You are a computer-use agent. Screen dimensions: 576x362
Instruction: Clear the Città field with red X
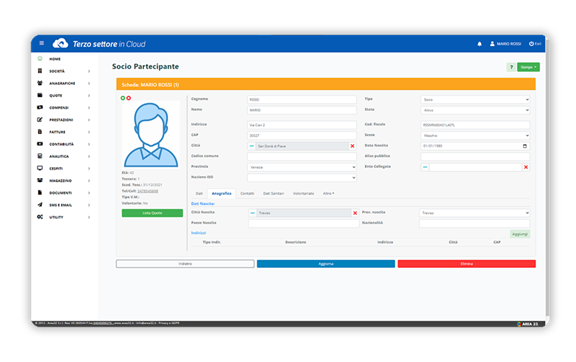[x=352, y=146]
